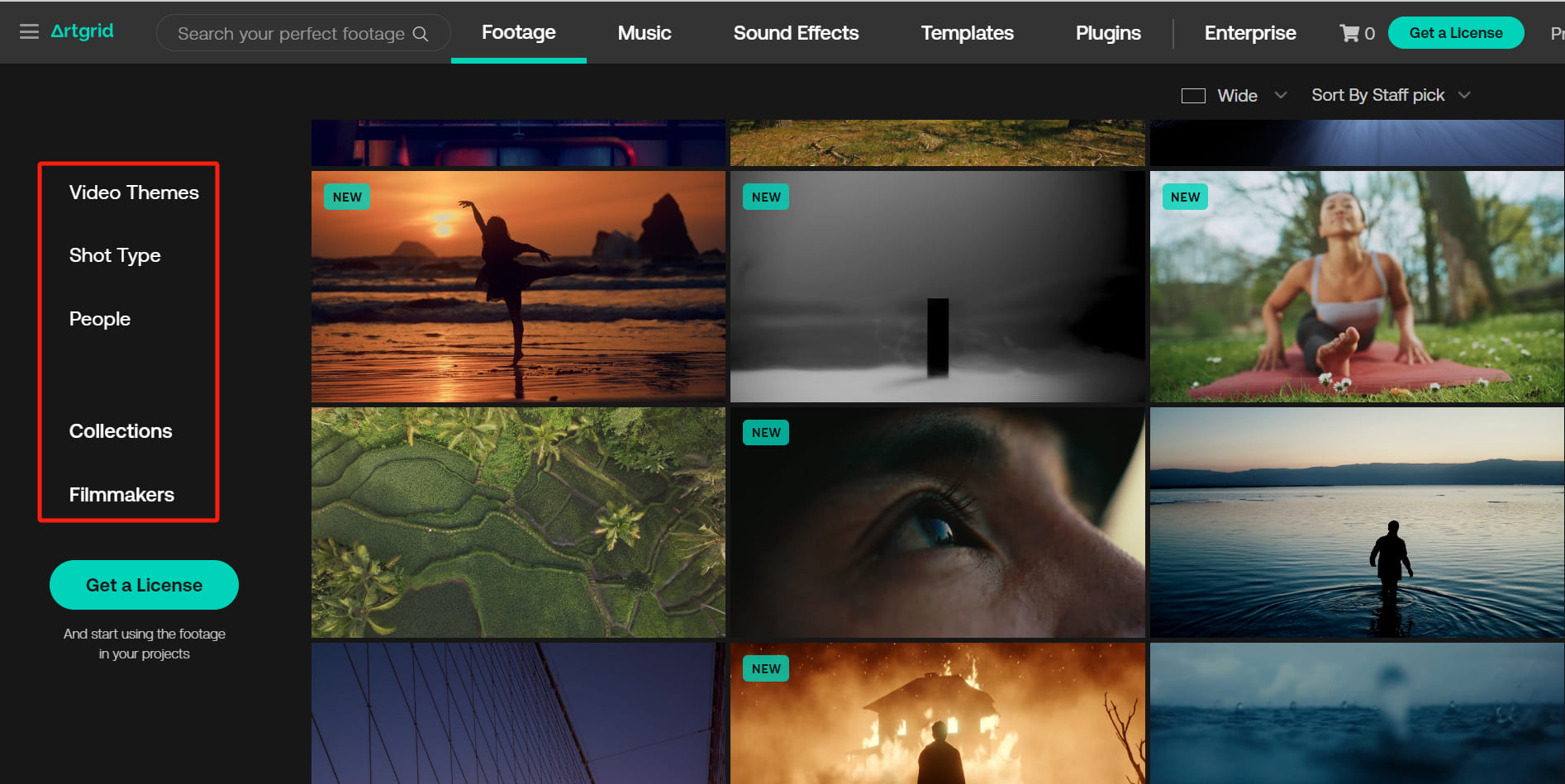Screen dimensions: 1565x784
Task: Expand the Shot Type filter
Action: click(115, 255)
